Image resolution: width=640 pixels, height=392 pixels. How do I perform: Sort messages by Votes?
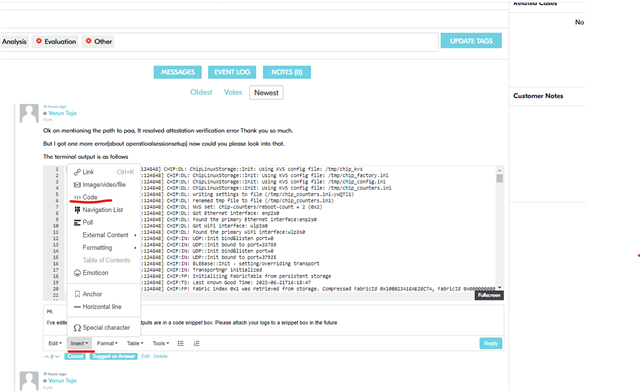[233, 92]
